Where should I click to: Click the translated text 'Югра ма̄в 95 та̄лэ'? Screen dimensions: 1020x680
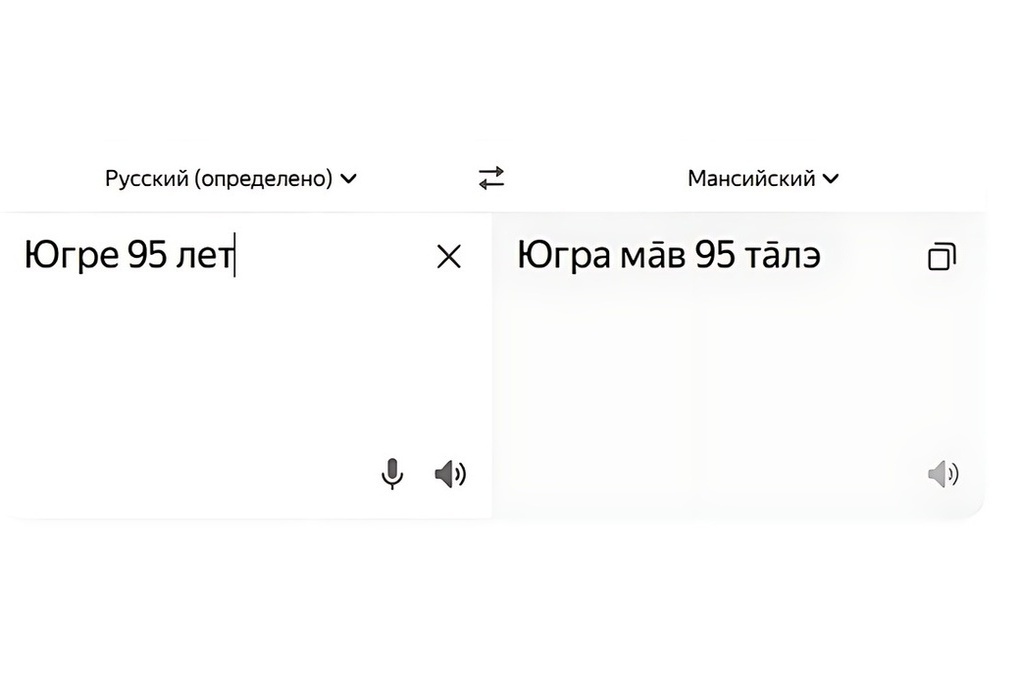(x=668, y=257)
